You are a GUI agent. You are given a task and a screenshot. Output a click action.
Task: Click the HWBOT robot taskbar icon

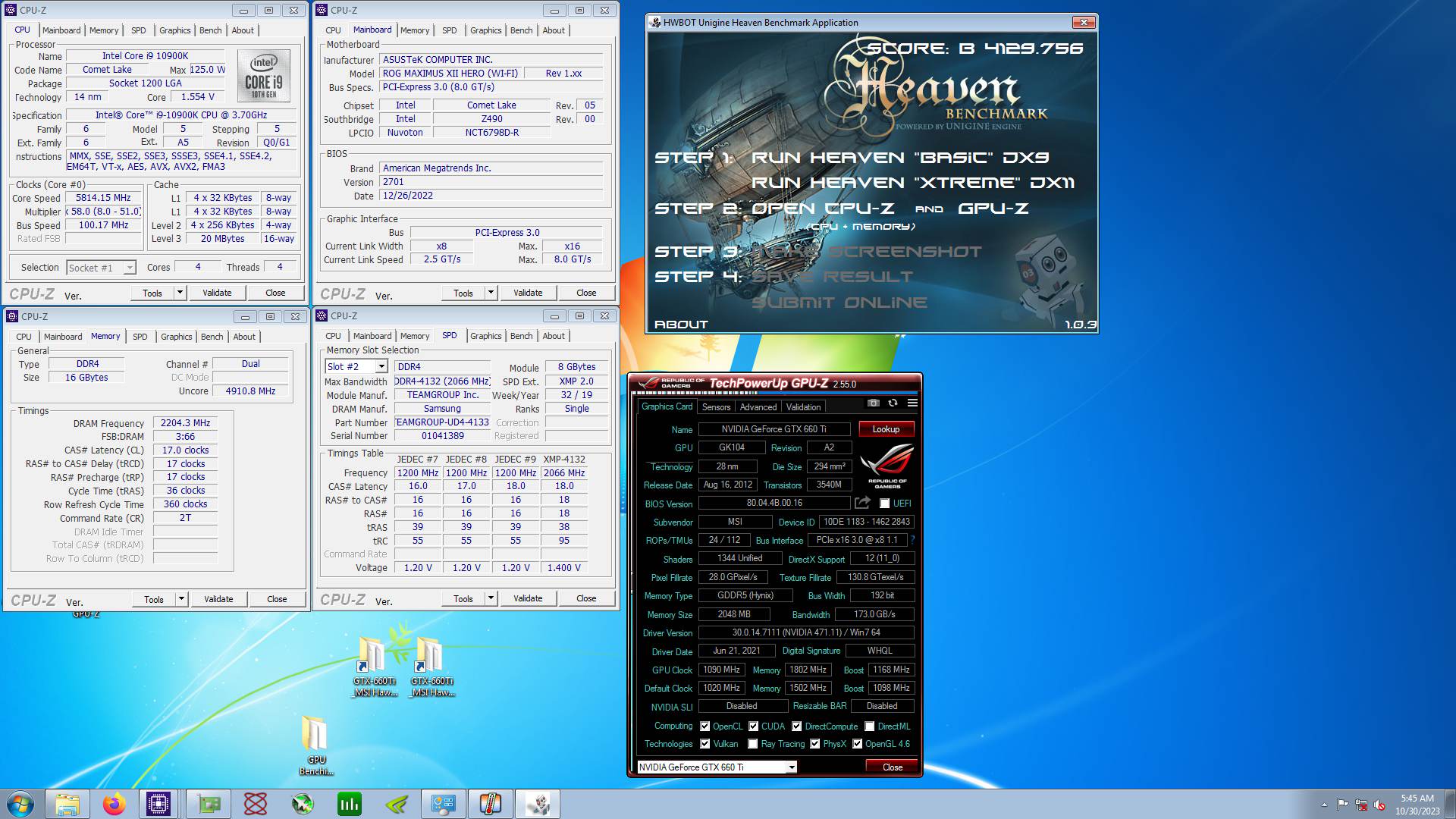[x=538, y=804]
